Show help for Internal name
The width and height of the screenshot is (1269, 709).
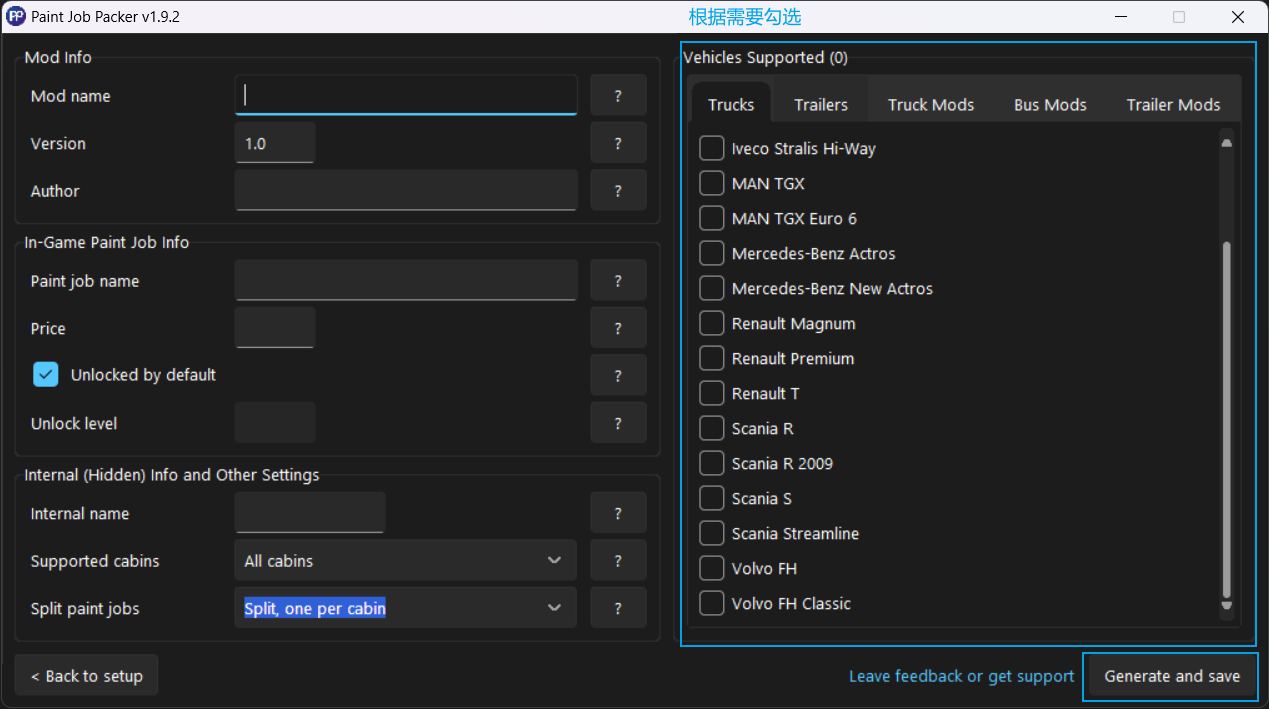pos(618,513)
